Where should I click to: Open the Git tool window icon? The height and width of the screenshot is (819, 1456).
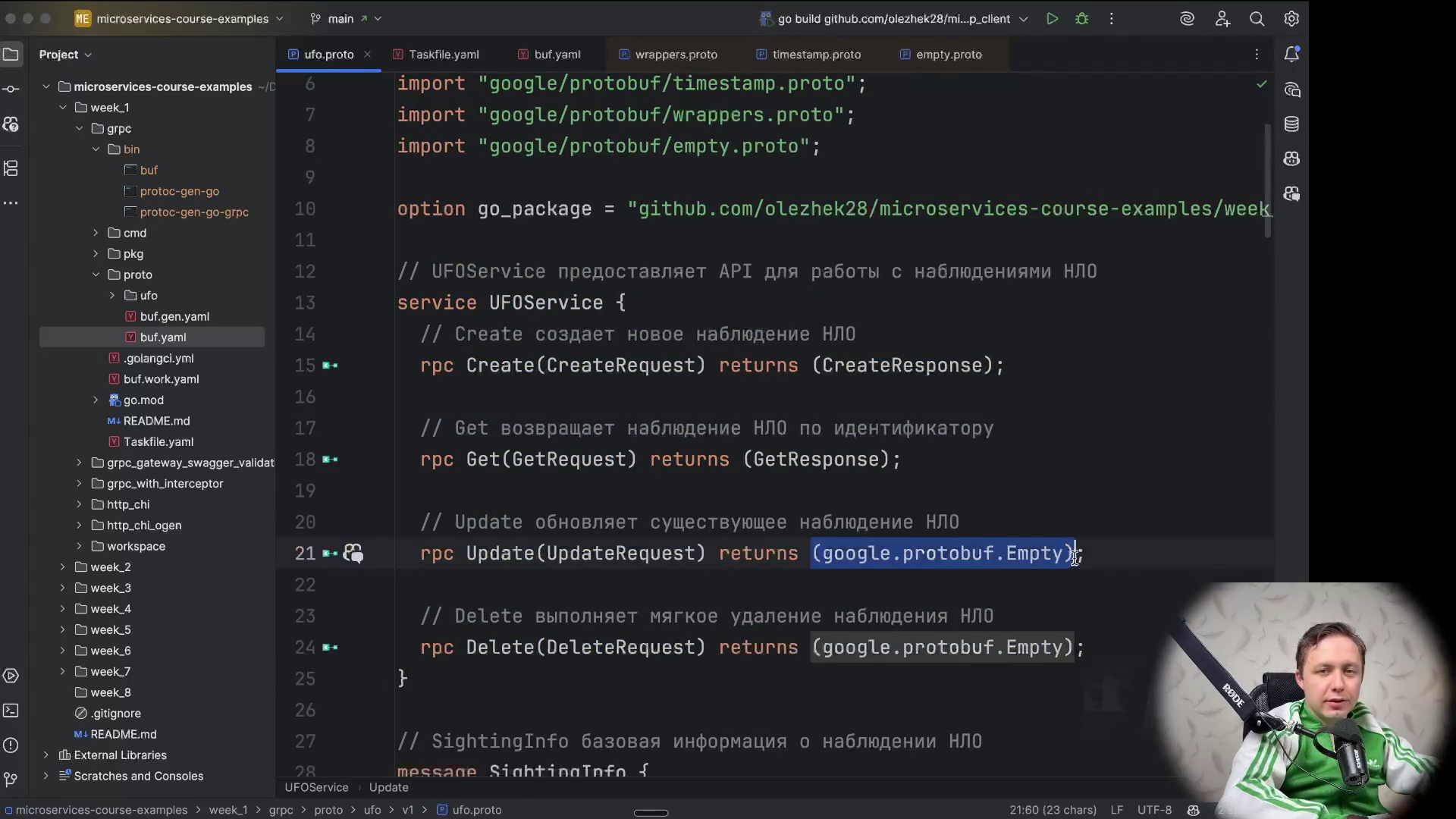tap(11, 780)
